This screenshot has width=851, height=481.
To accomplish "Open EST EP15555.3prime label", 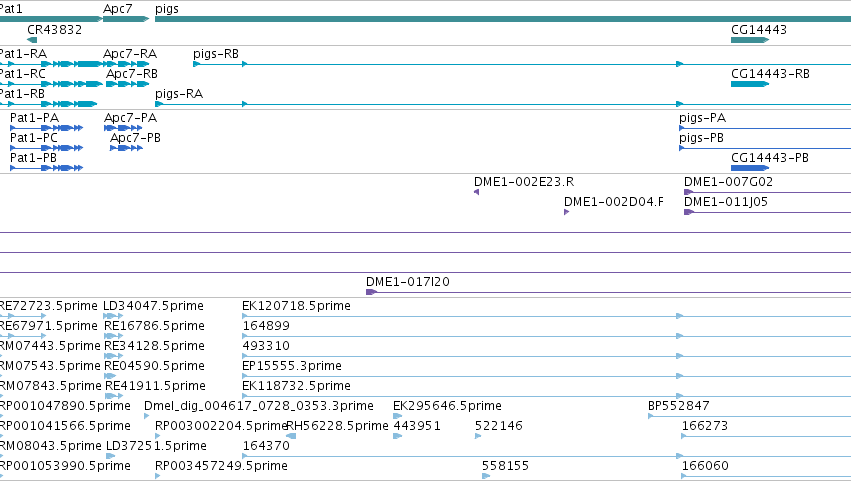I will (x=292, y=366).
